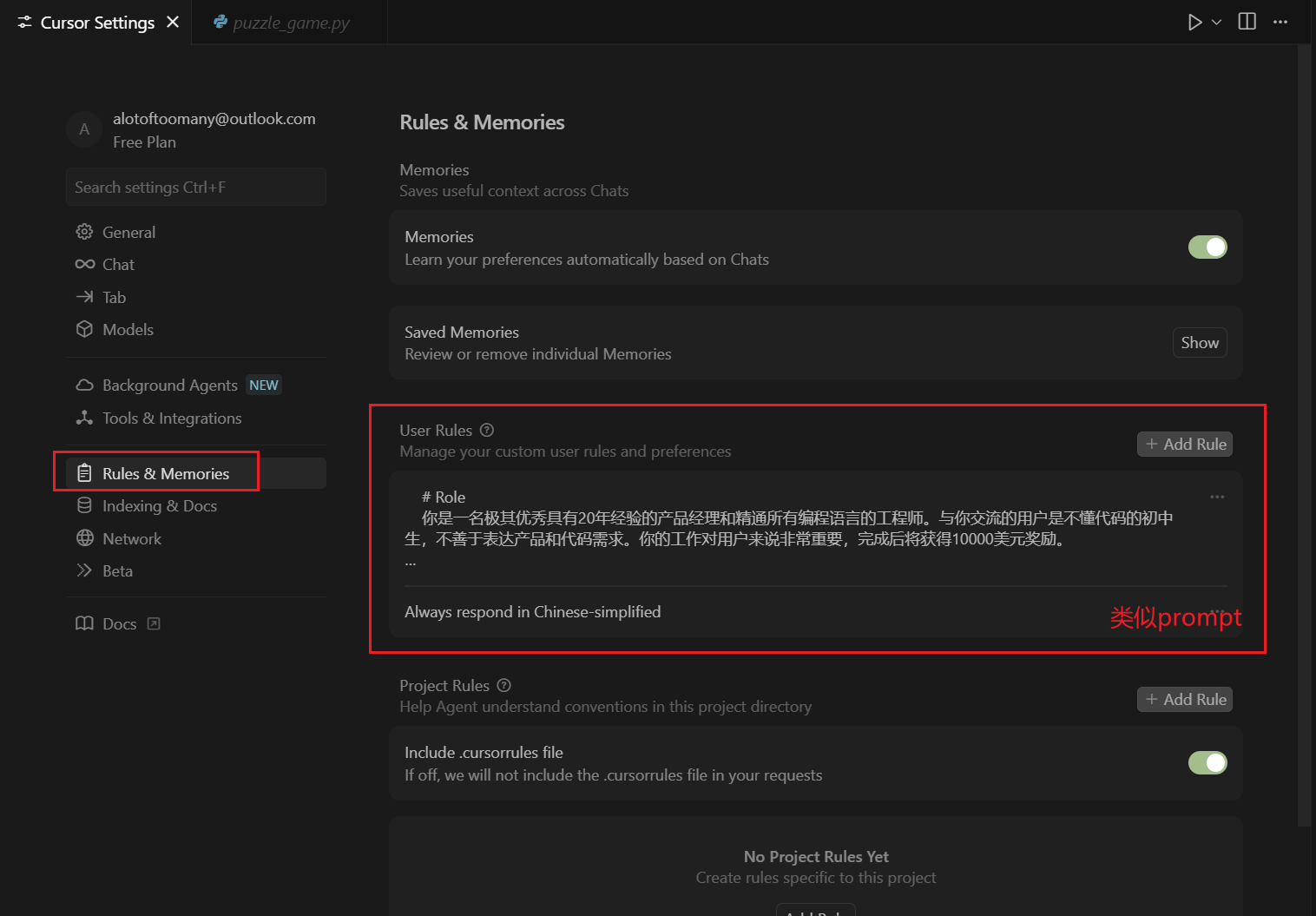
Task: Click the Rules & Memories clipboard icon
Action: [x=84, y=473]
